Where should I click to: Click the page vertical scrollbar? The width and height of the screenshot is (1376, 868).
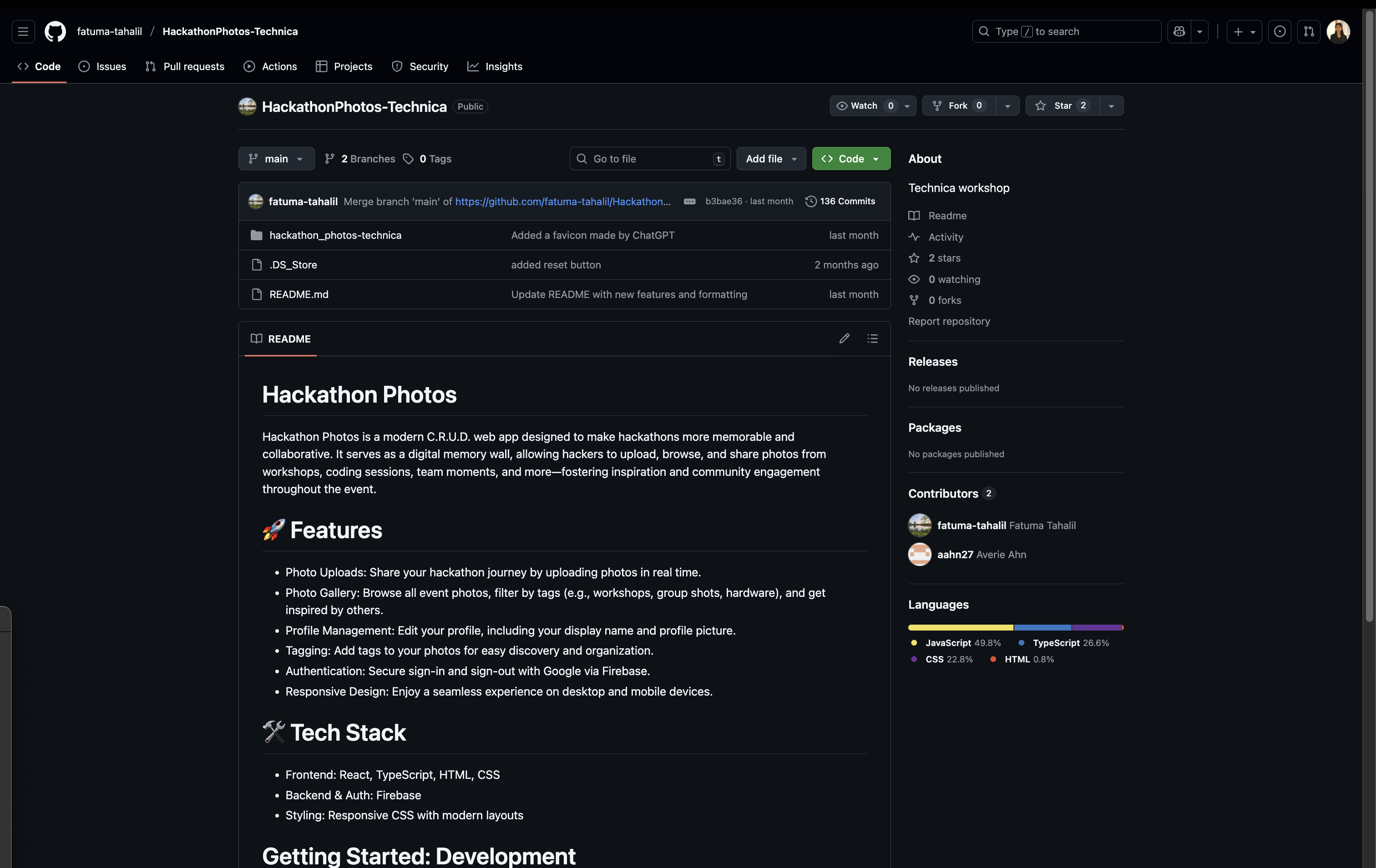1369,315
